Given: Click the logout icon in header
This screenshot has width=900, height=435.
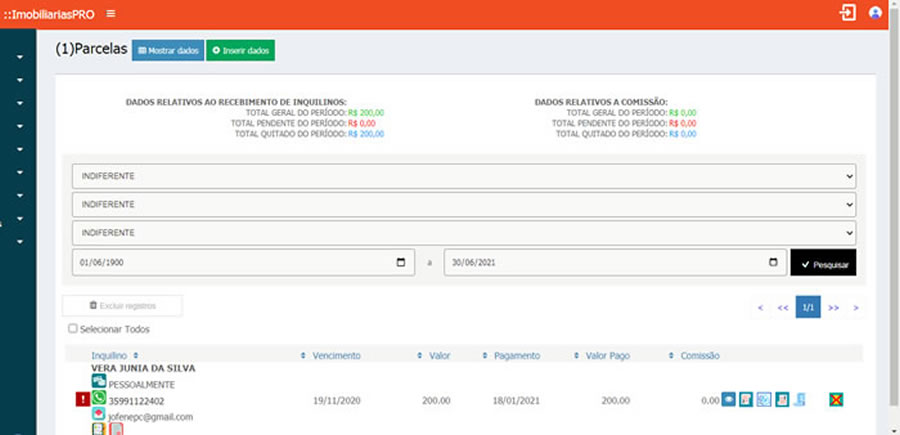Looking at the screenshot, I should pos(848,13).
